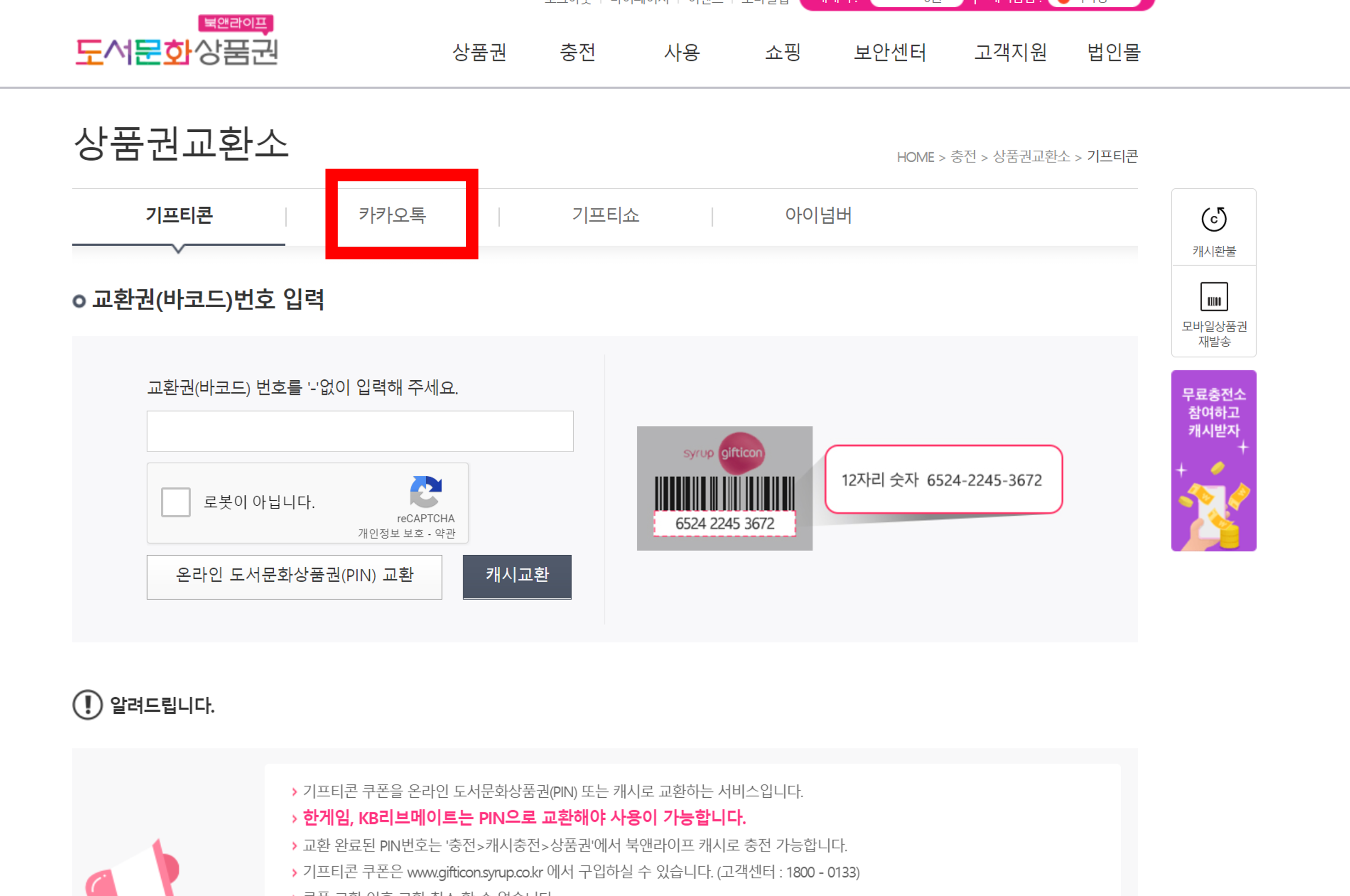Click the gifticon barcode sample image

point(724,488)
